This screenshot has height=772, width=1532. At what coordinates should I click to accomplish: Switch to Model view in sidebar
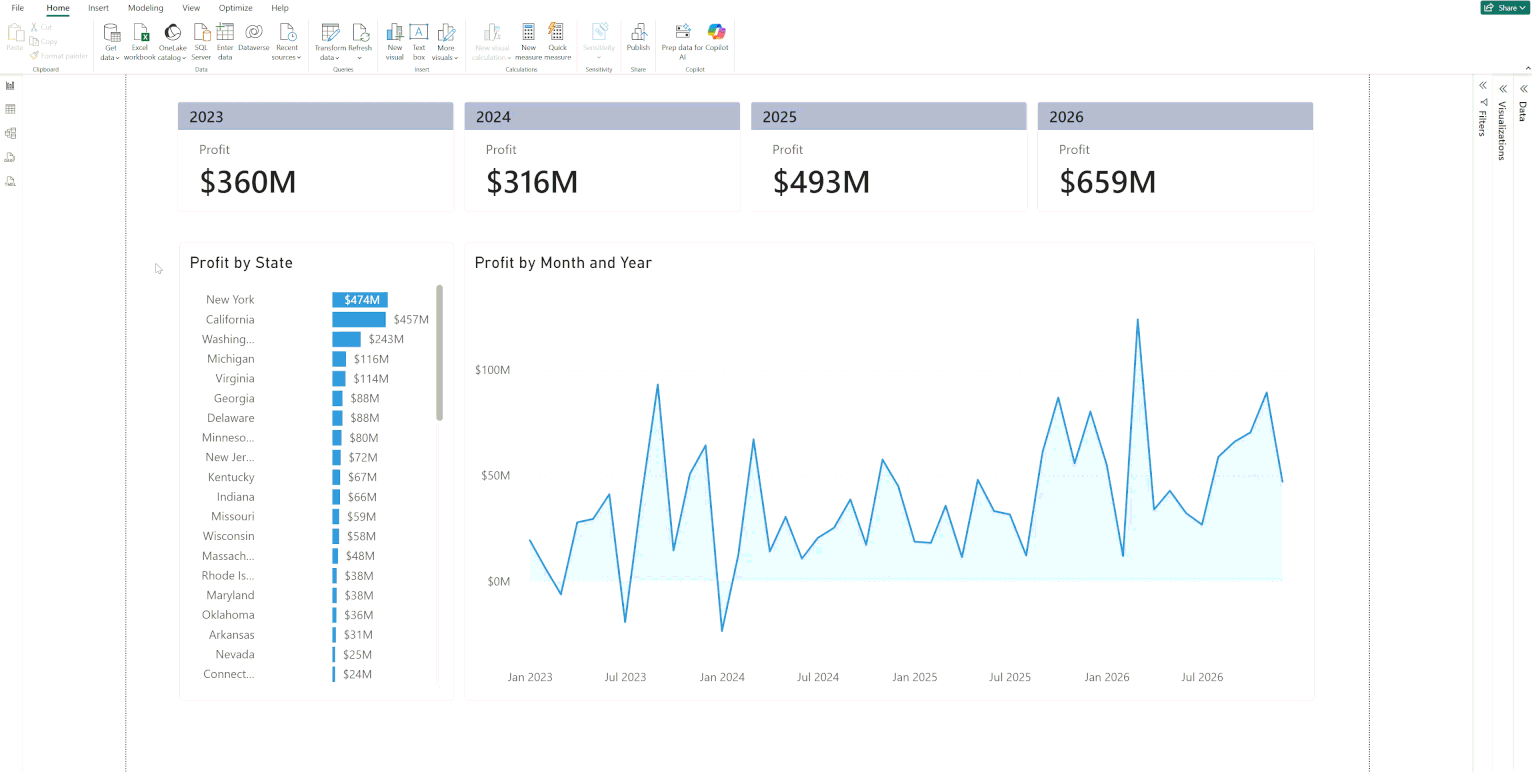point(10,133)
